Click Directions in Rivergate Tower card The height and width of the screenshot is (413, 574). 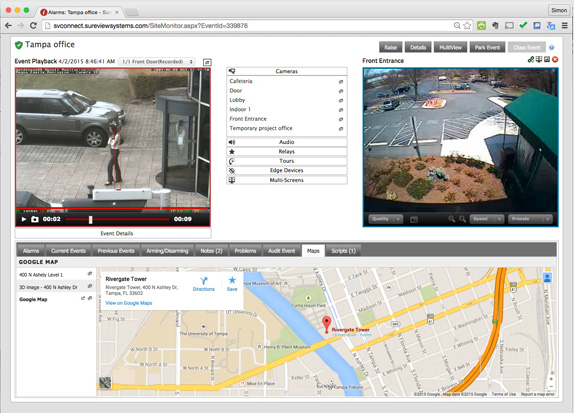point(204,284)
